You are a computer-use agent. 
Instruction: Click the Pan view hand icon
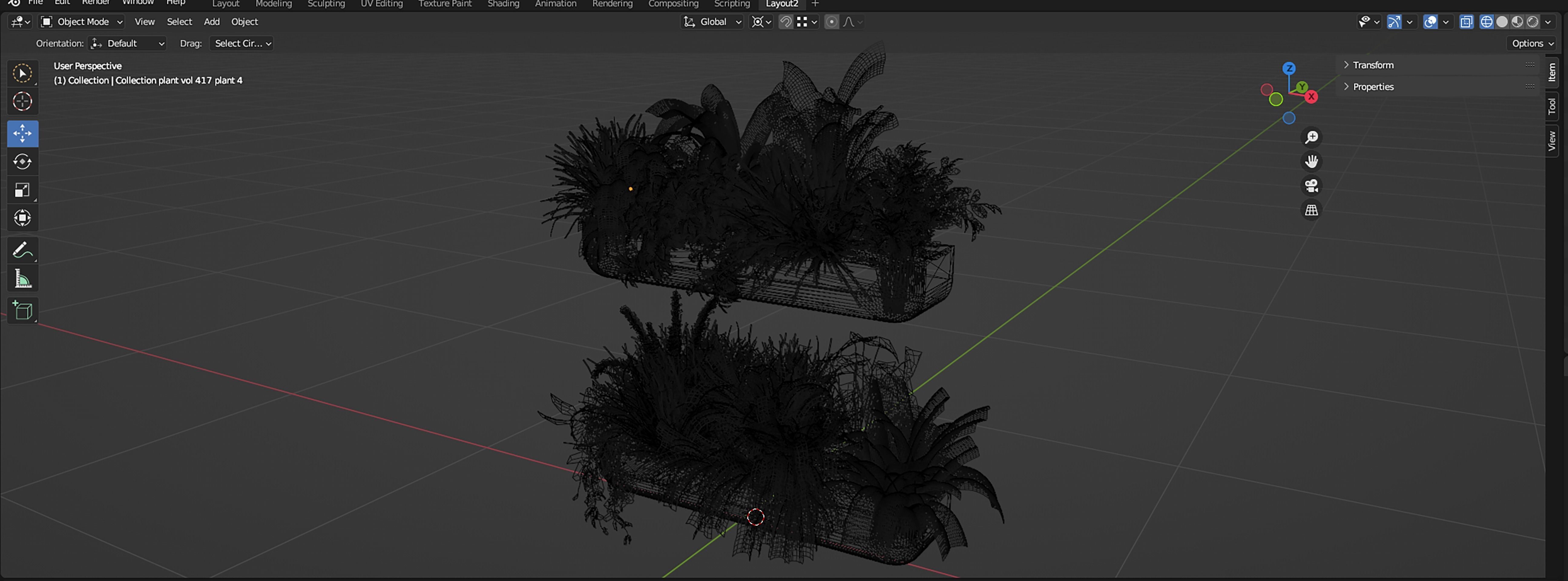click(x=1311, y=162)
